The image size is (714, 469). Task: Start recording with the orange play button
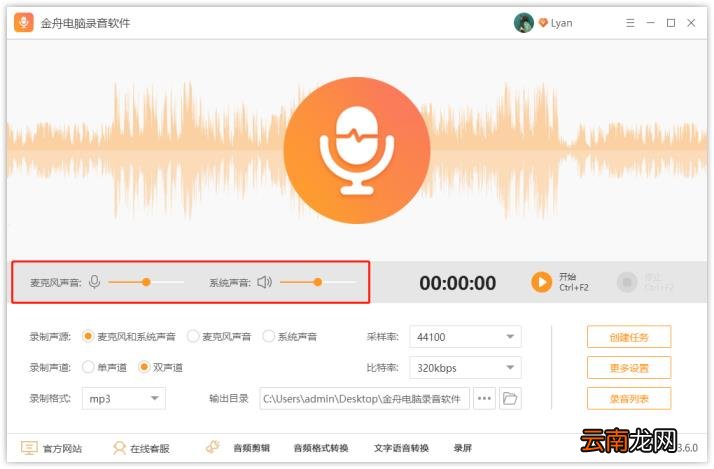541,282
